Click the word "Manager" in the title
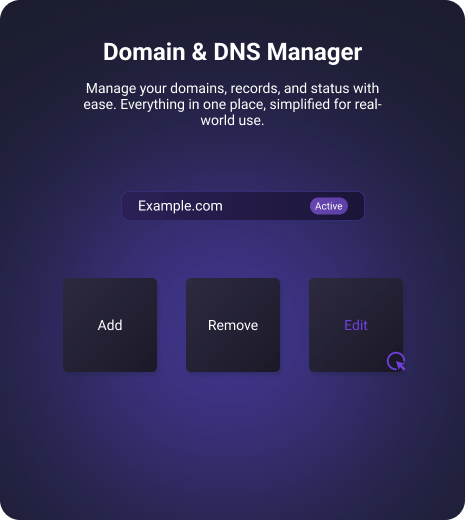The width and height of the screenshot is (465, 520). [314, 53]
